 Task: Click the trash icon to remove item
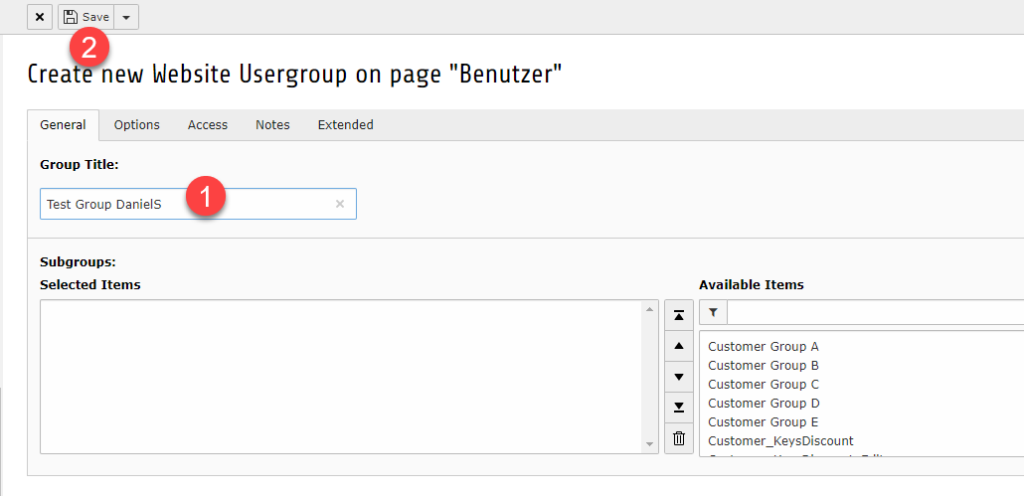click(x=679, y=438)
